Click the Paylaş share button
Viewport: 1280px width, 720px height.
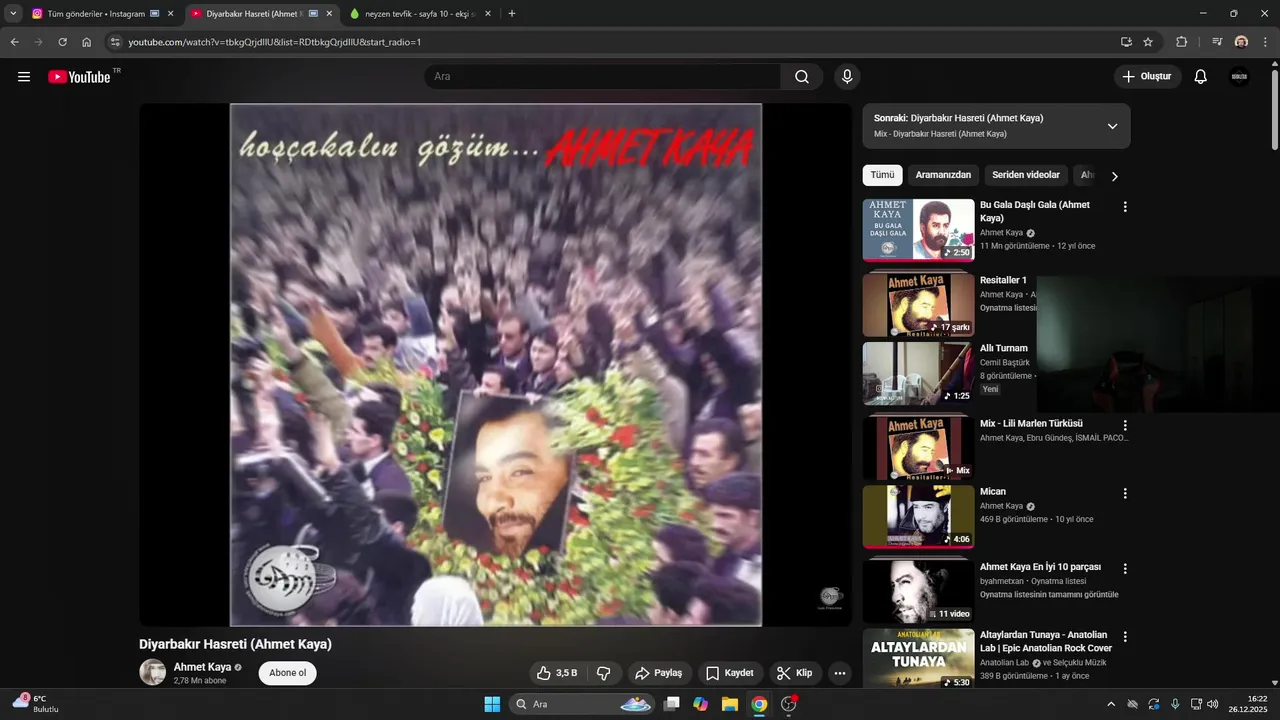(x=659, y=673)
